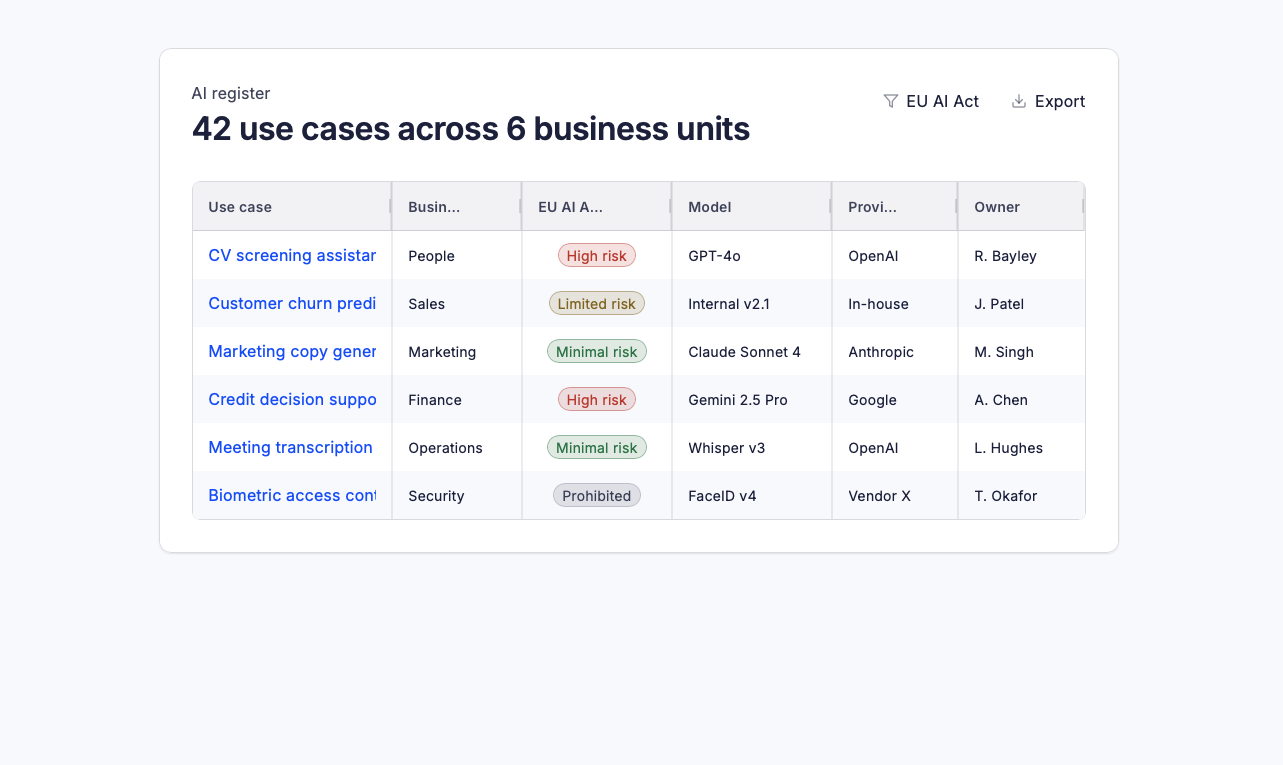
Task: Click the FaceID v4 model cell
Action: coord(752,495)
